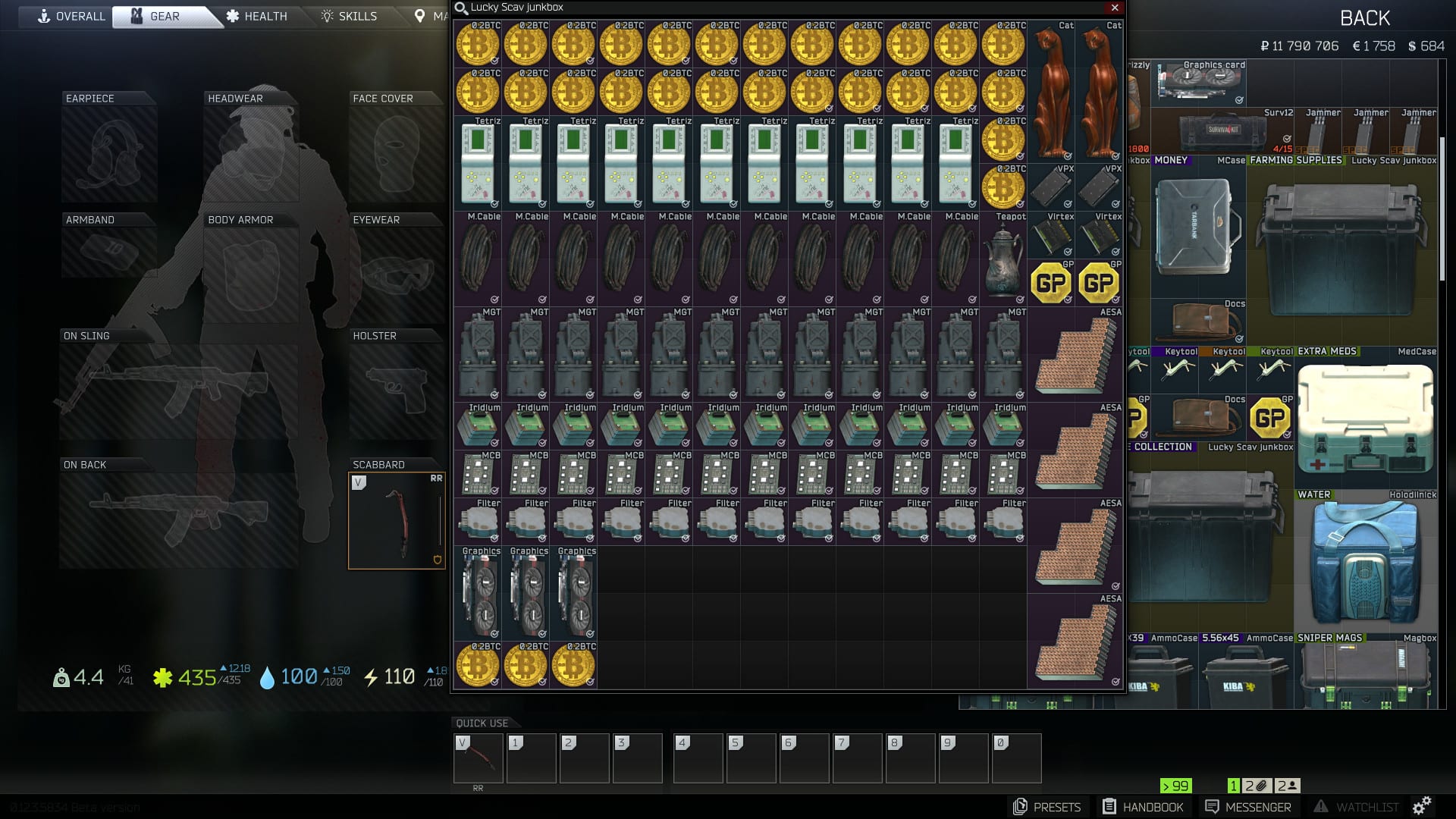Image resolution: width=1456 pixels, height=819 pixels.
Task: Open the settings gears icon
Action: coord(1422,805)
